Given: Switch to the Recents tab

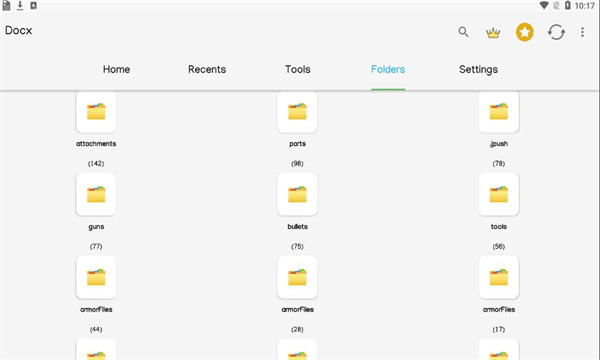Looking at the screenshot, I should [207, 69].
